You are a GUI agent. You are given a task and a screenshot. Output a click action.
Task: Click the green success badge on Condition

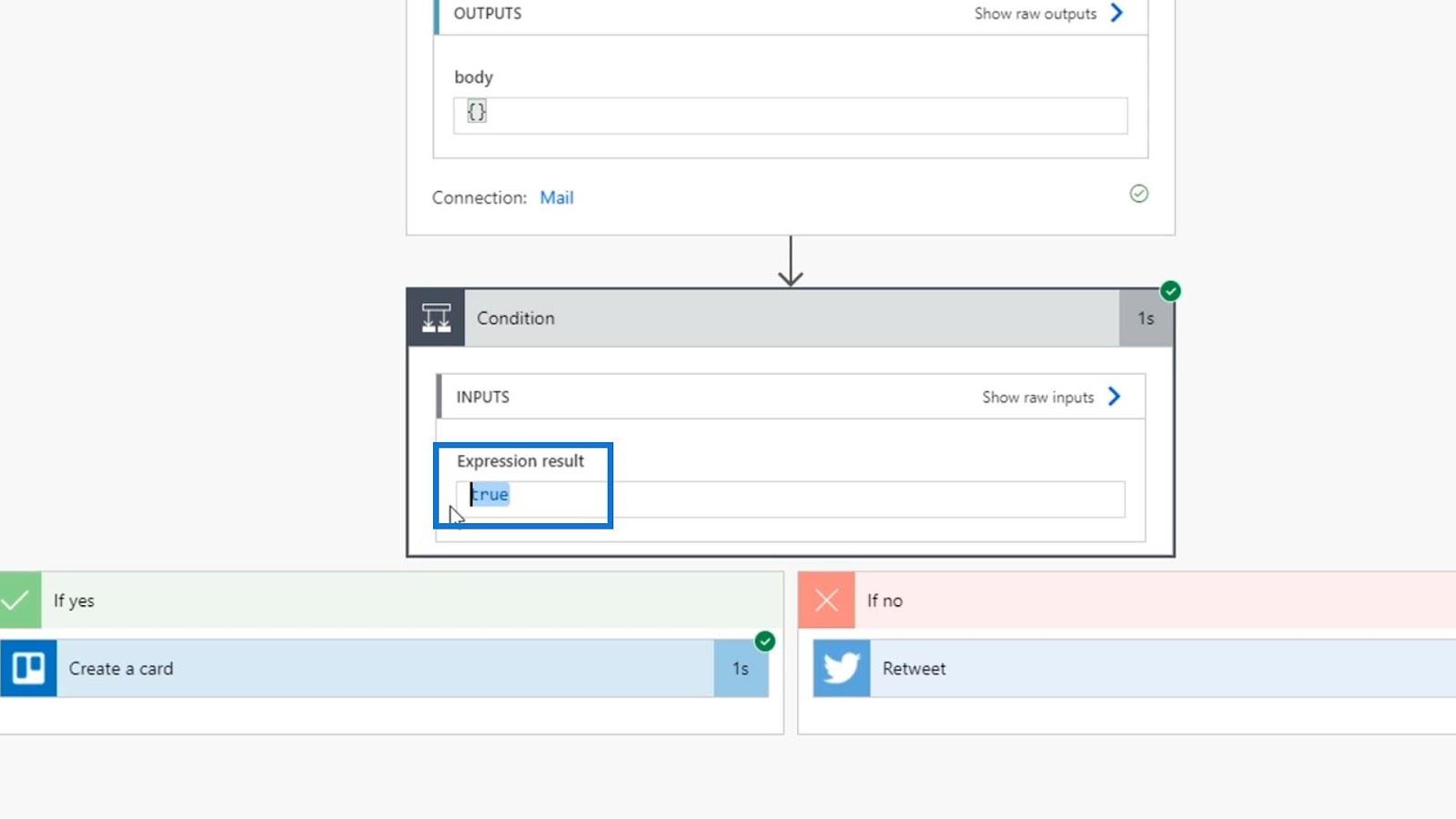[x=1170, y=291]
